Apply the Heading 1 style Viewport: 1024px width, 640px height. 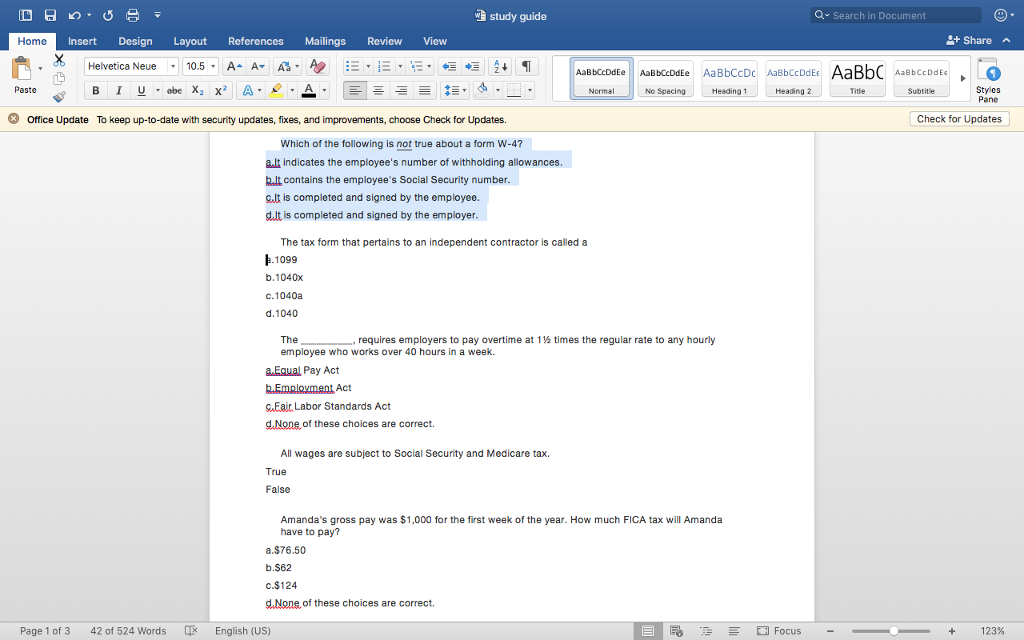pos(729,78)
